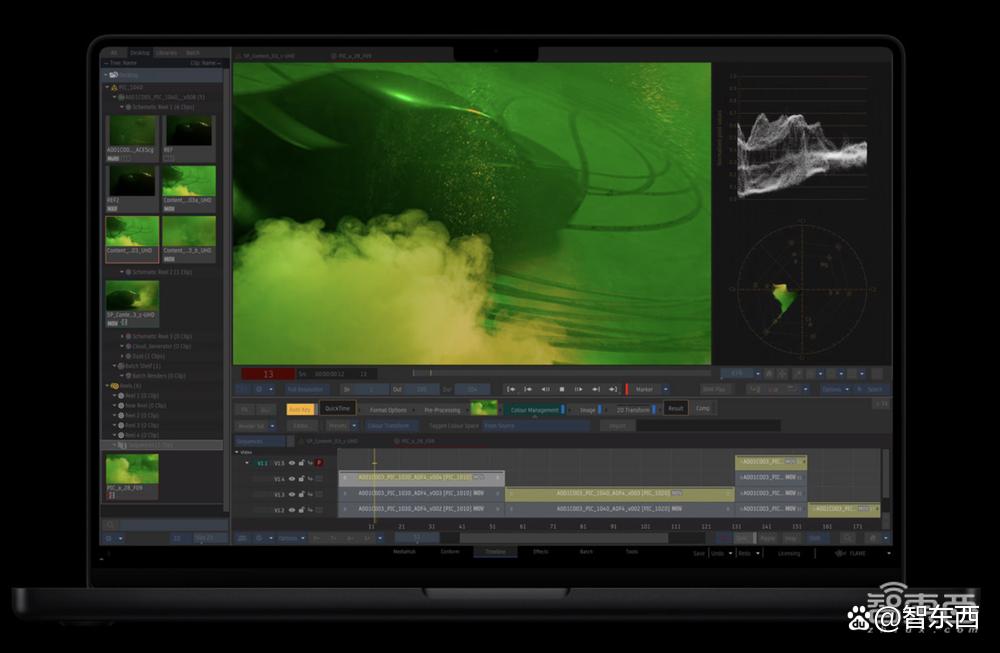
Task: Click the search magnifier below the media panel
Action: tap(110, 525)
